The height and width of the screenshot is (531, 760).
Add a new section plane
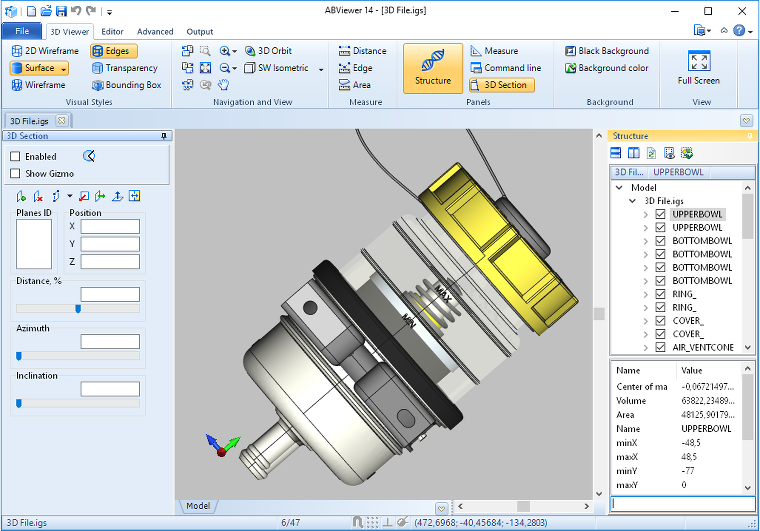click(x=21, y=196)
